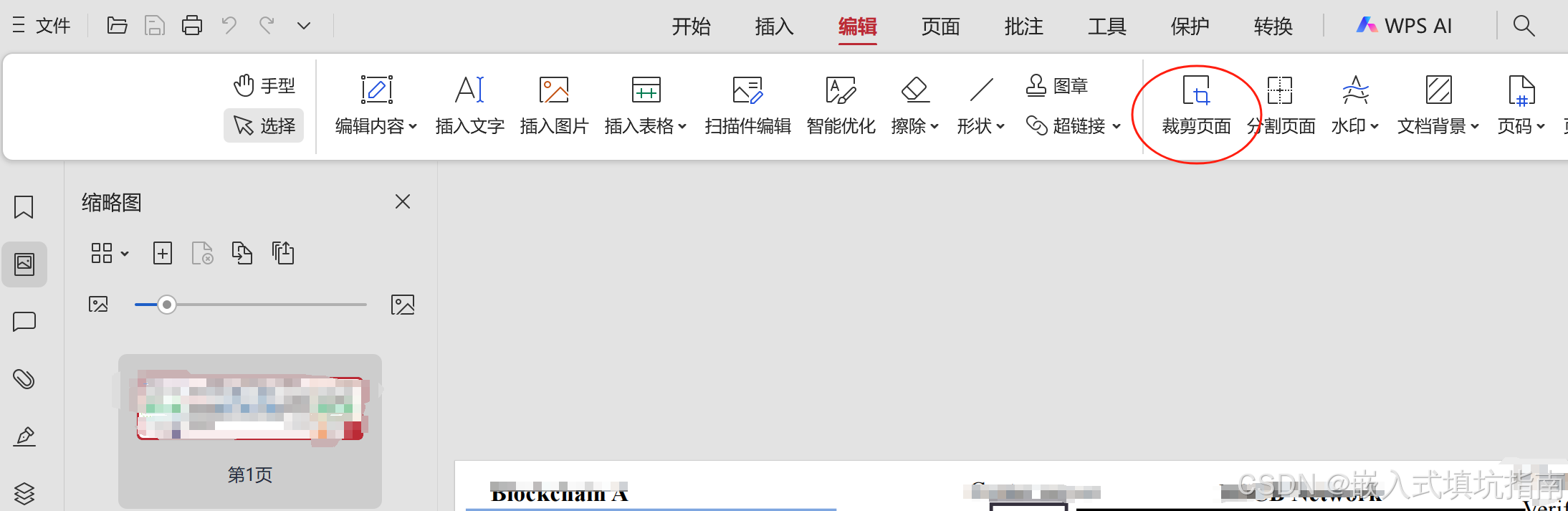Open thumbnail grid layout dropdown

[110, 253]
